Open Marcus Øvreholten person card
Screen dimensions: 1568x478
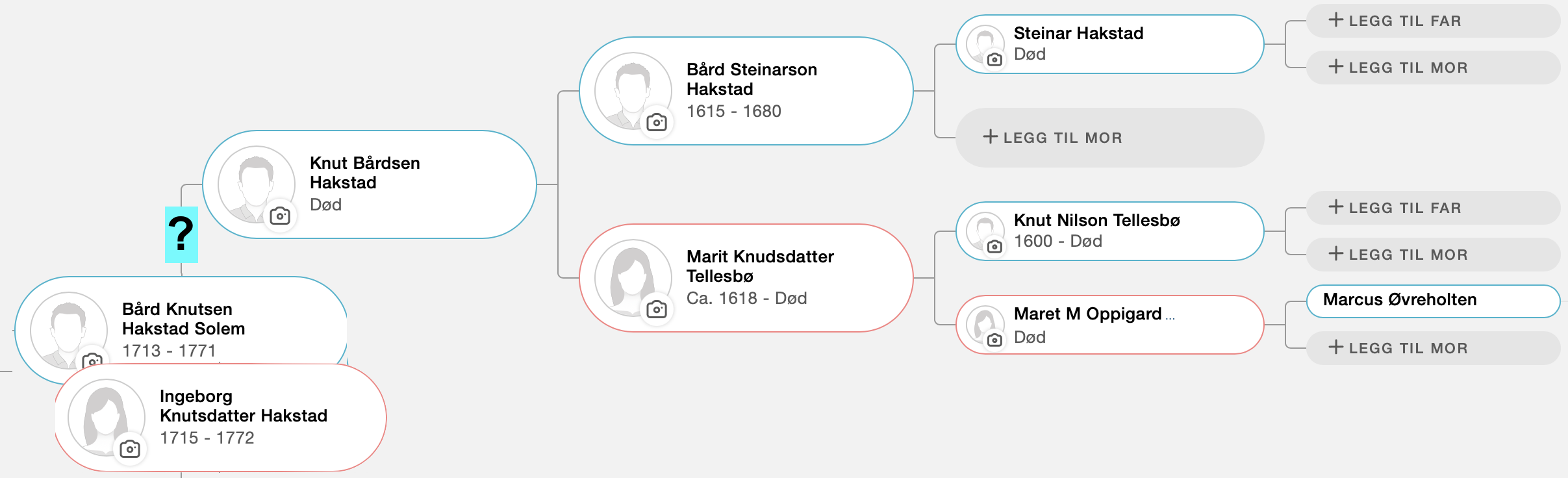click(x=1433, y=301)
